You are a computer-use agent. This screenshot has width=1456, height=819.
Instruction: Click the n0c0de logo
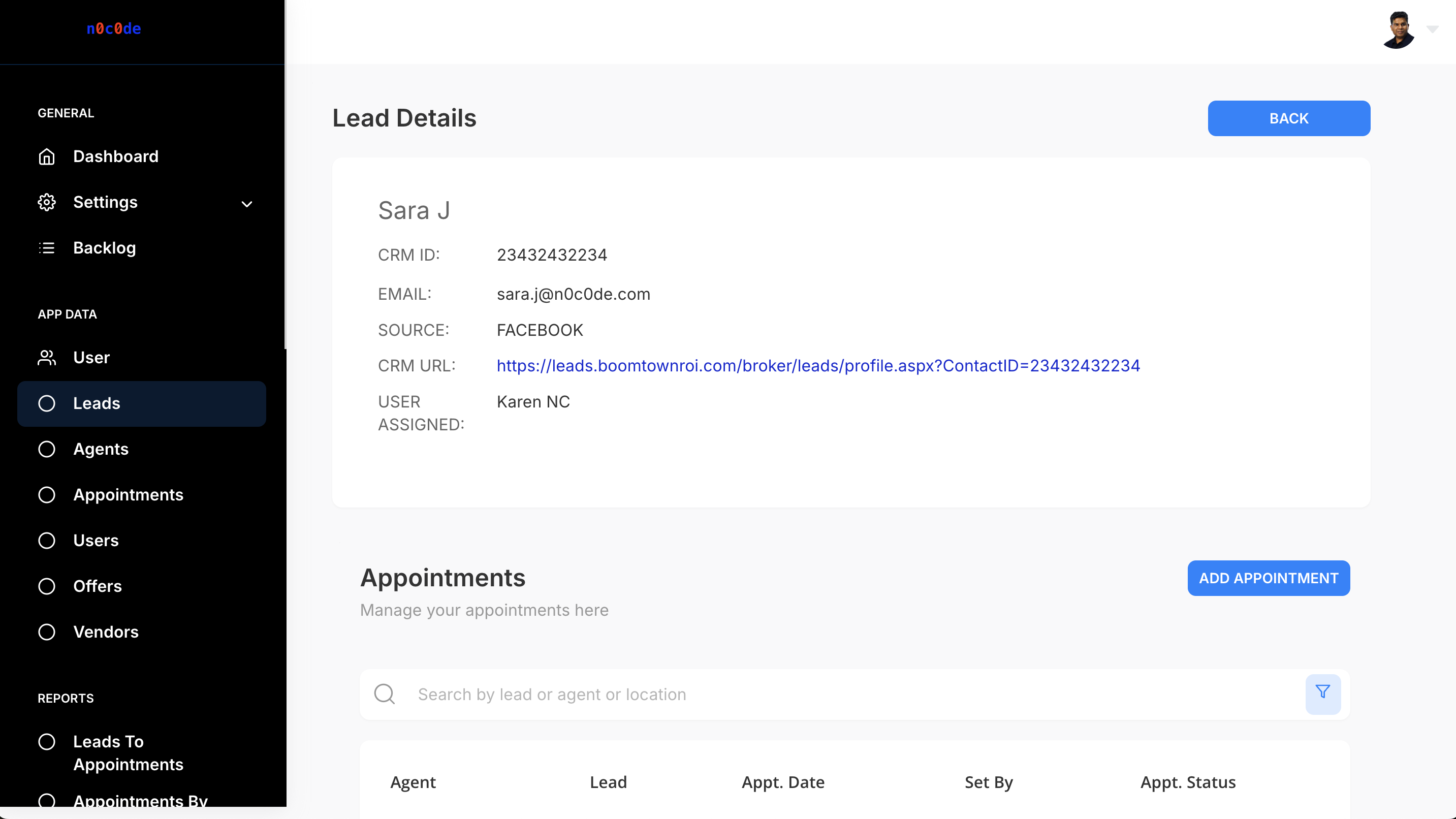tap(114, 29)
